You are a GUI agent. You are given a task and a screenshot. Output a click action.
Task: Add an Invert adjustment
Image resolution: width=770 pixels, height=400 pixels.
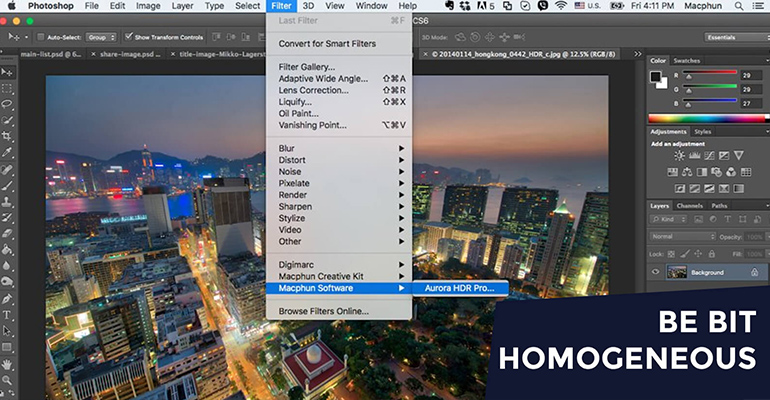click(x=680, y=188)
